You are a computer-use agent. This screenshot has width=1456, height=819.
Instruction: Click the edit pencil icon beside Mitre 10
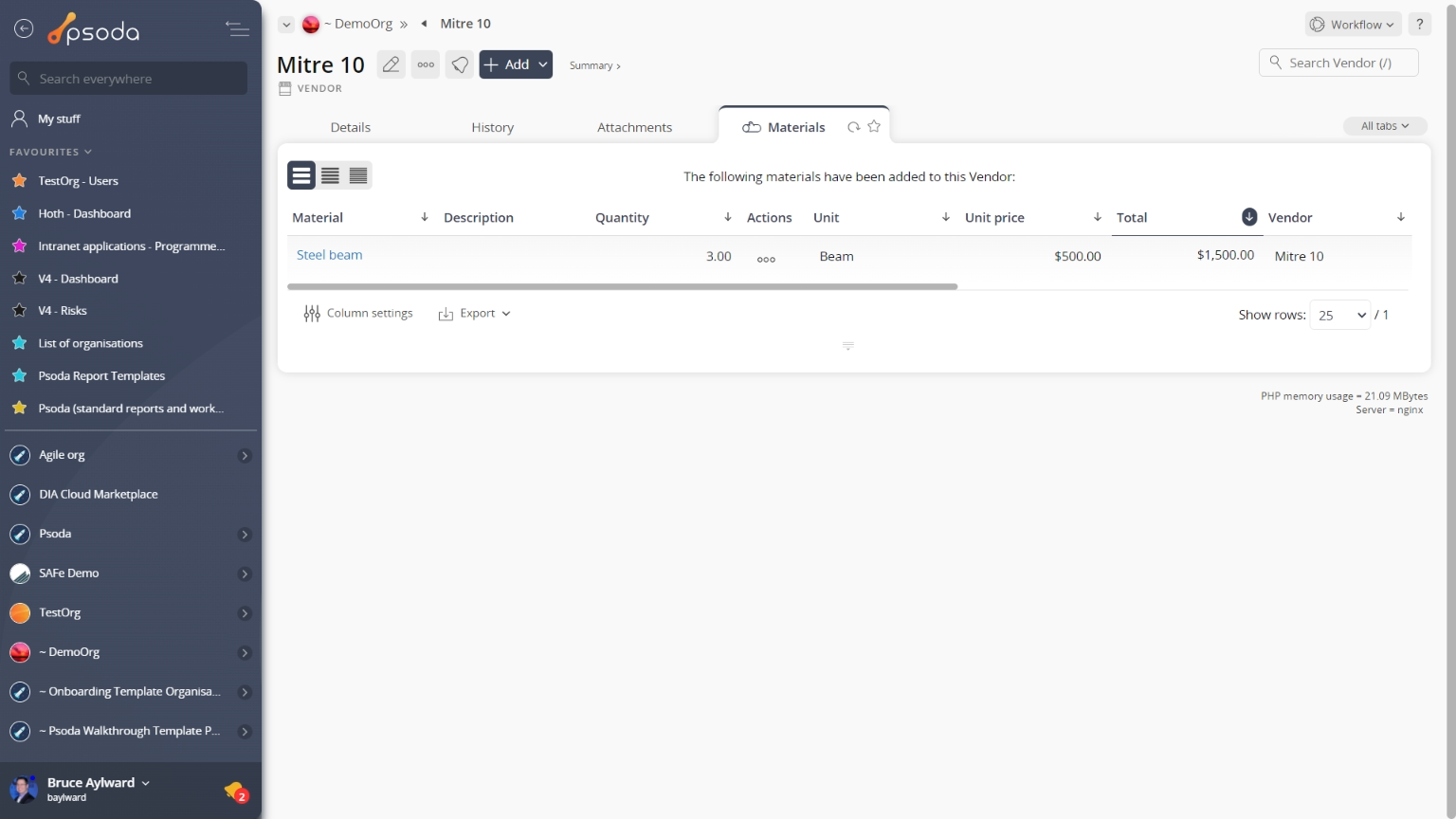(x=391, y=64)
